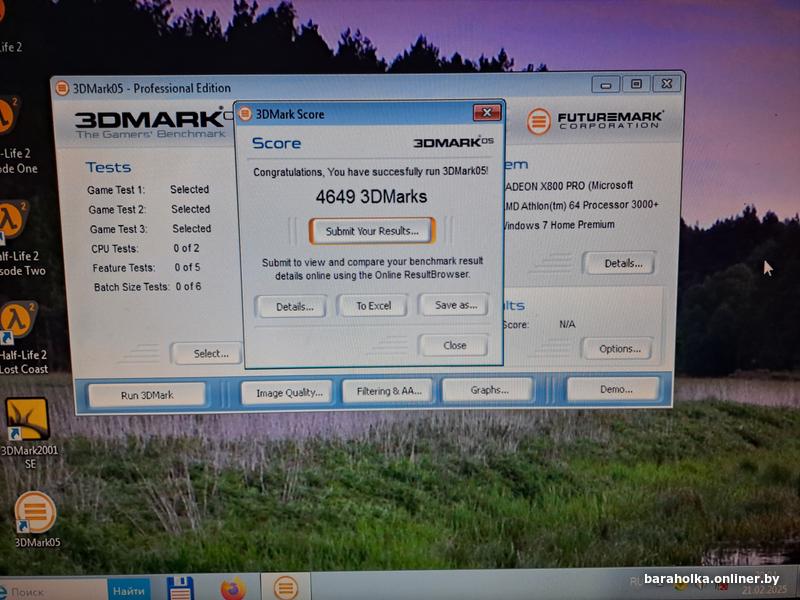Click the Найти search button in taskbar
The image size is (800, 600).
pos(129,591)
